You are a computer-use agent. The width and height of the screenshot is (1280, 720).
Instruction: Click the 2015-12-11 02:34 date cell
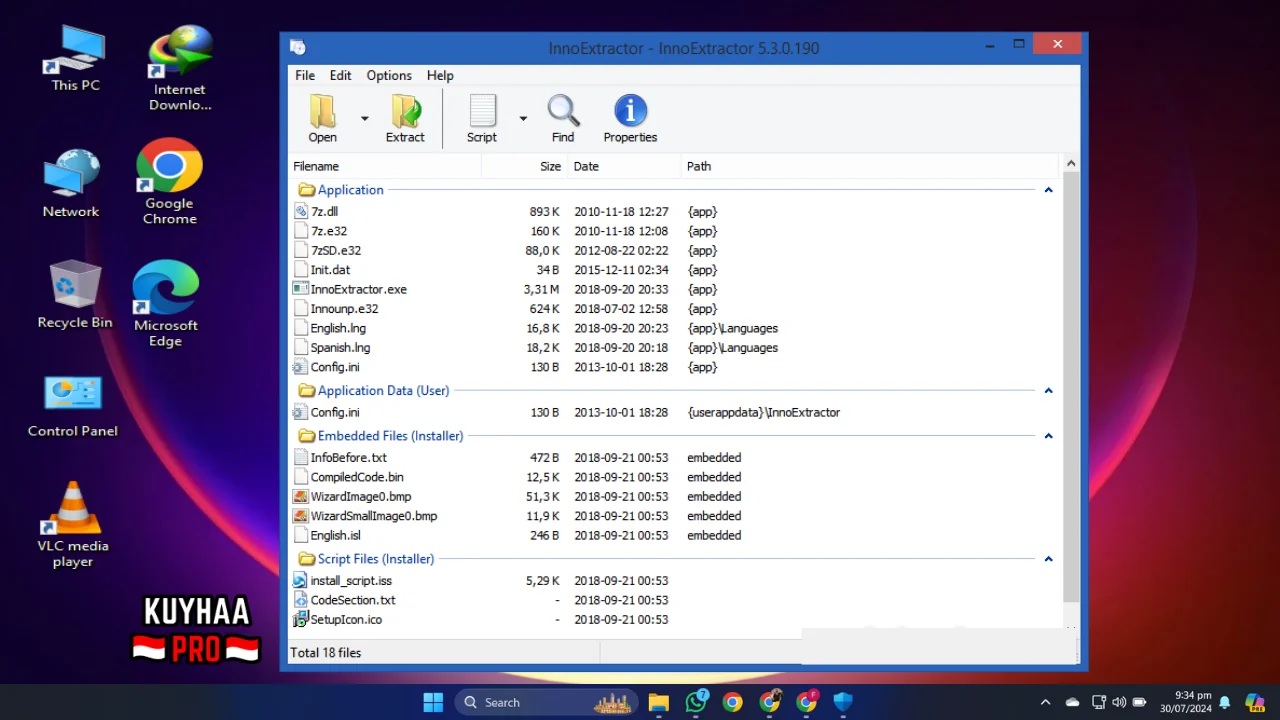click(x=621, y=270)
